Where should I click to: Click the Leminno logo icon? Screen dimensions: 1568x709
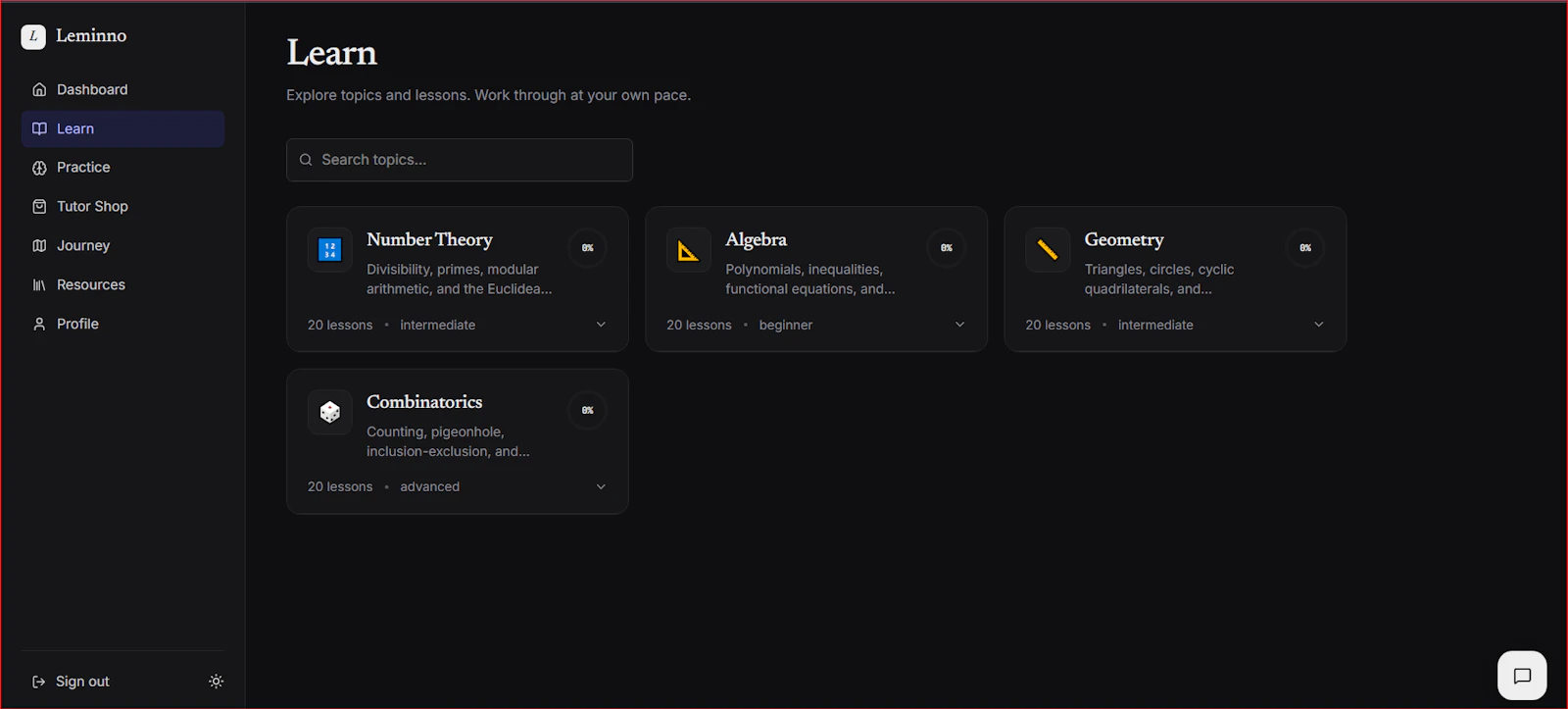[x=33, y=36]
